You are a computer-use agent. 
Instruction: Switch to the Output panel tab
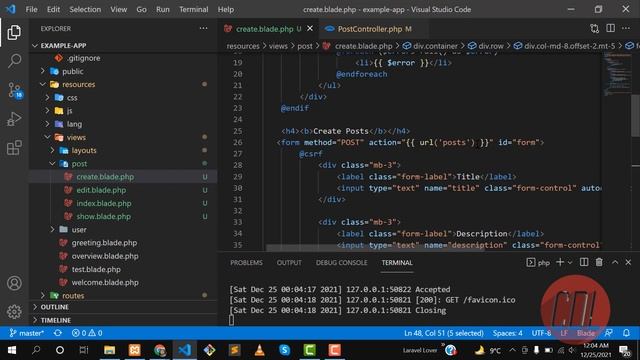pos(289,262)
